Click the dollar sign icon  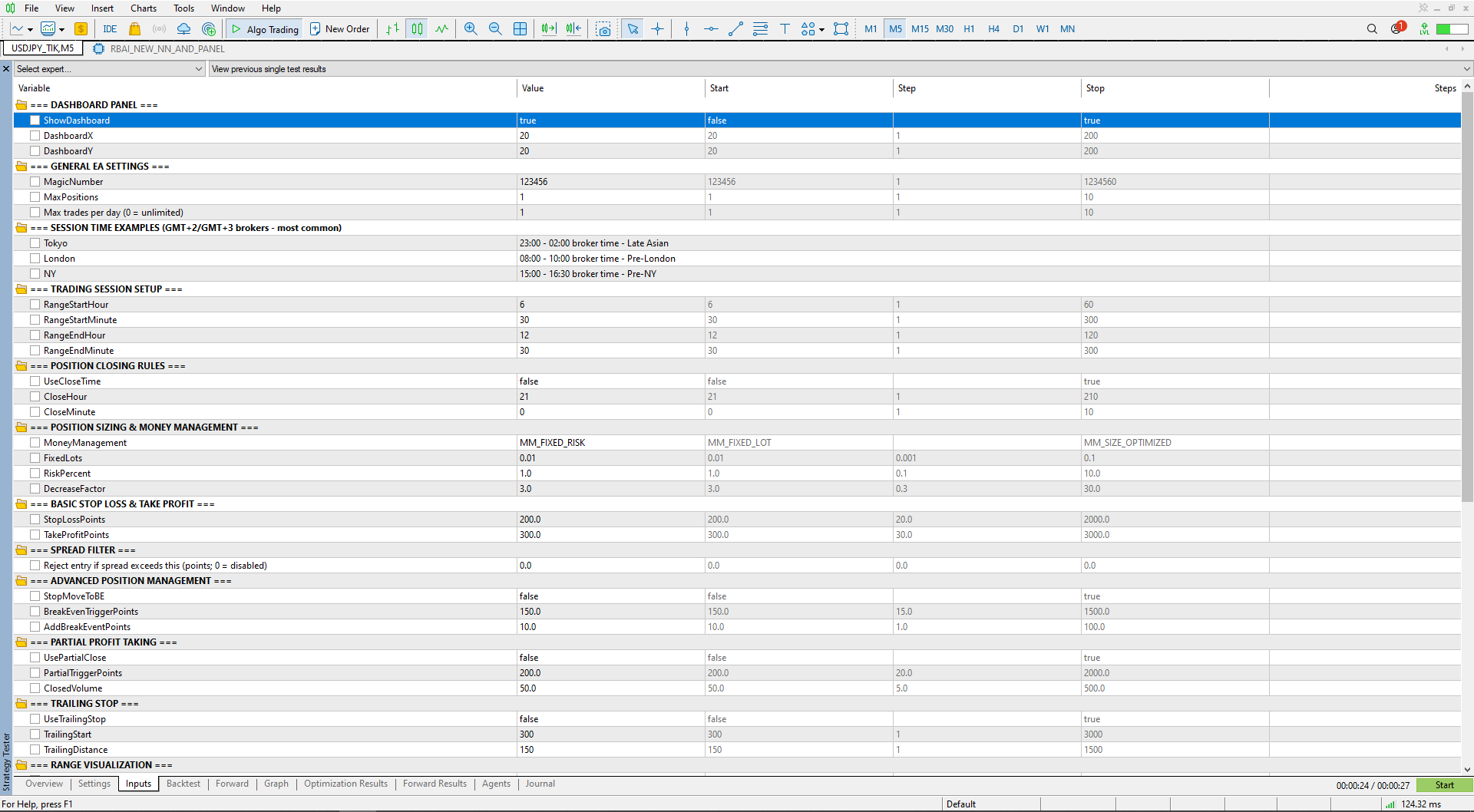(x=81, y=29)
